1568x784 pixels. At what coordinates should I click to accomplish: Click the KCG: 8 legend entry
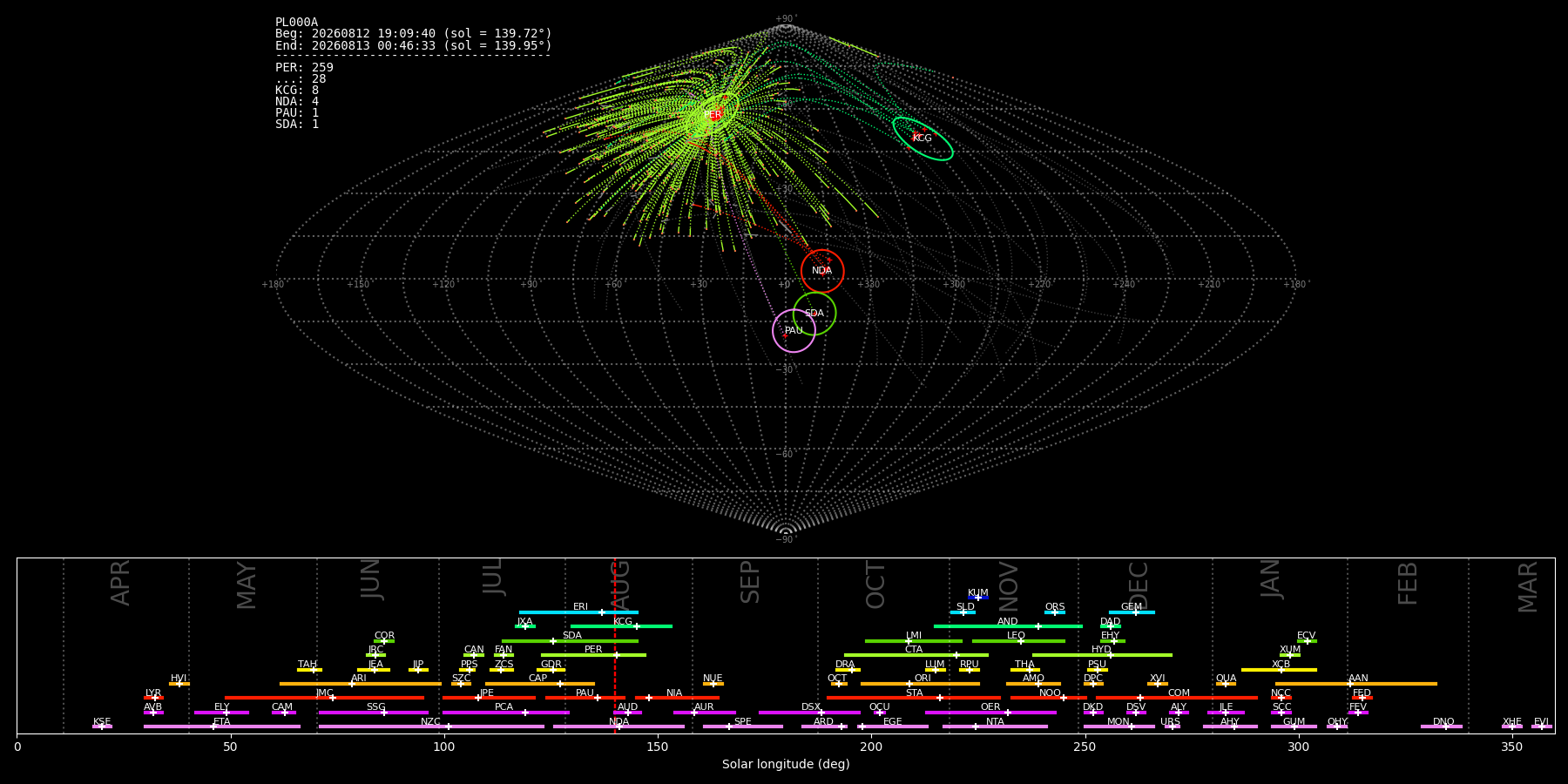[x=297, y=91]
